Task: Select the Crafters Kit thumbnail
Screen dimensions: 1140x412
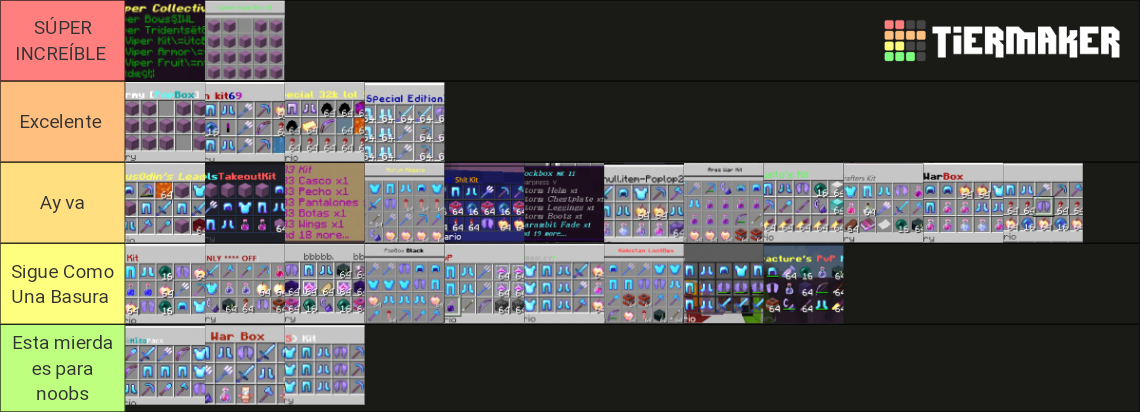Action: (x=884, y=203)
